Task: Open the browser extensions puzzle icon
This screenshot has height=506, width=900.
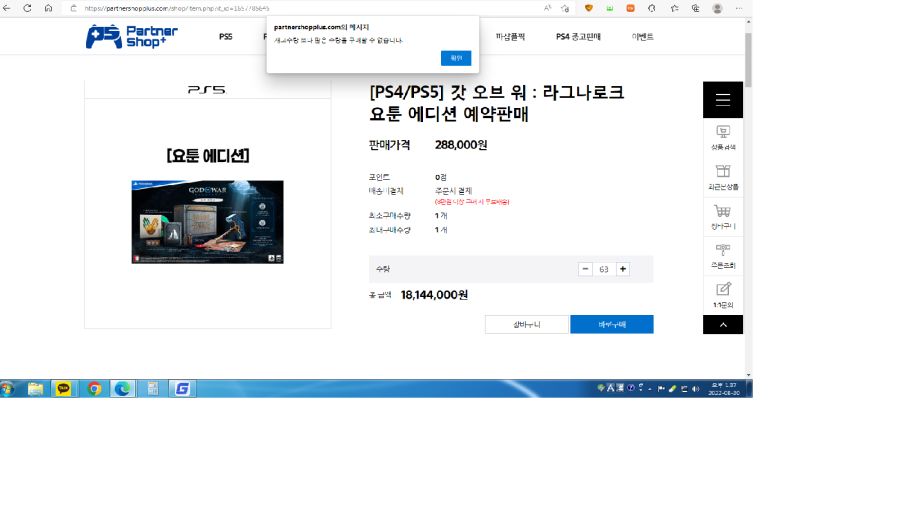Action: click(651, 8)
